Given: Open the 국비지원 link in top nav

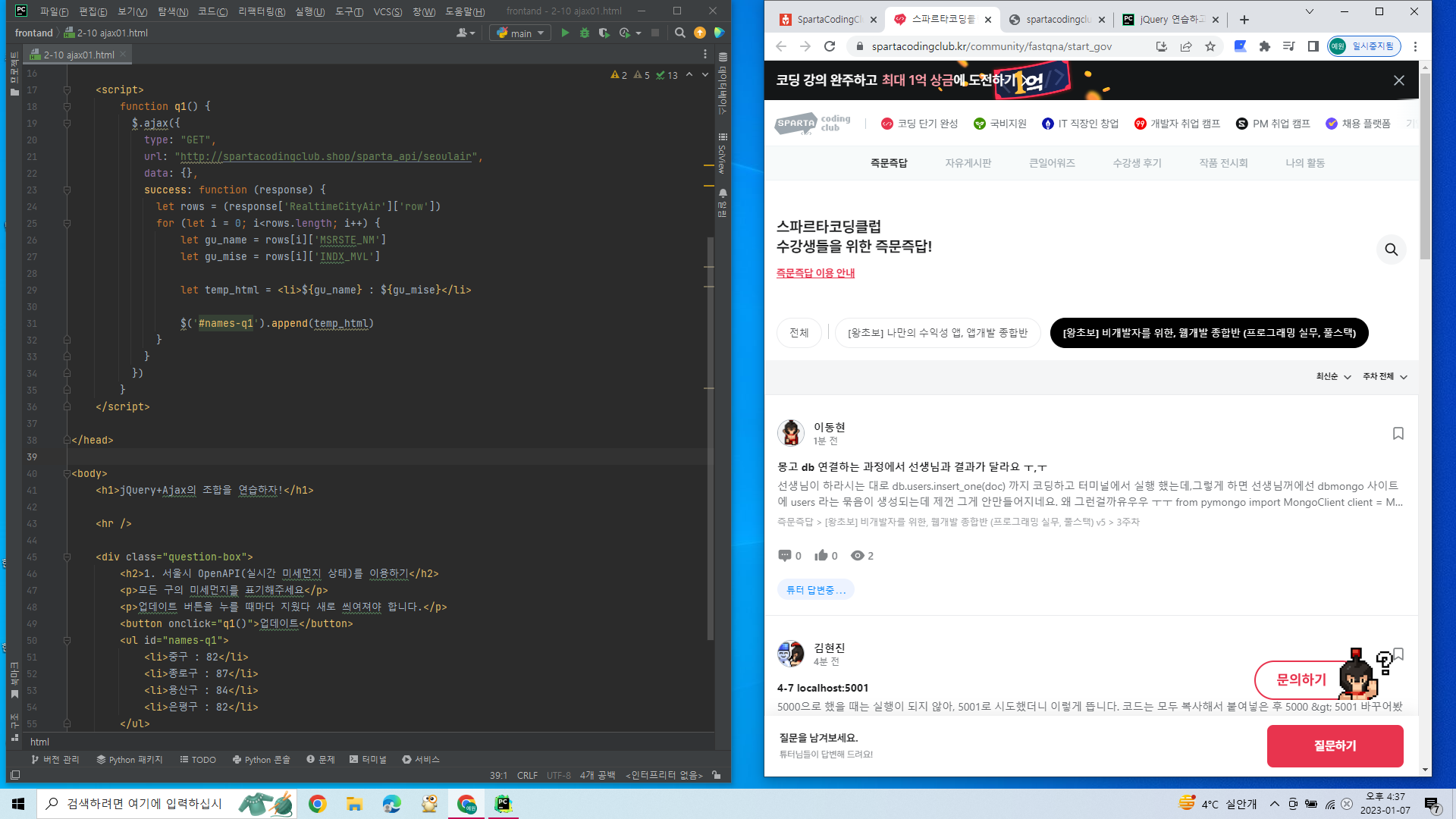Looking at the screenshot, I should pyautogui.click(x=1000, y=124).
